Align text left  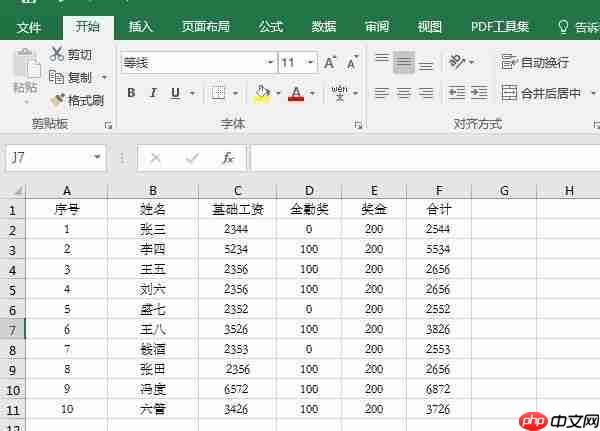(382, 93)
